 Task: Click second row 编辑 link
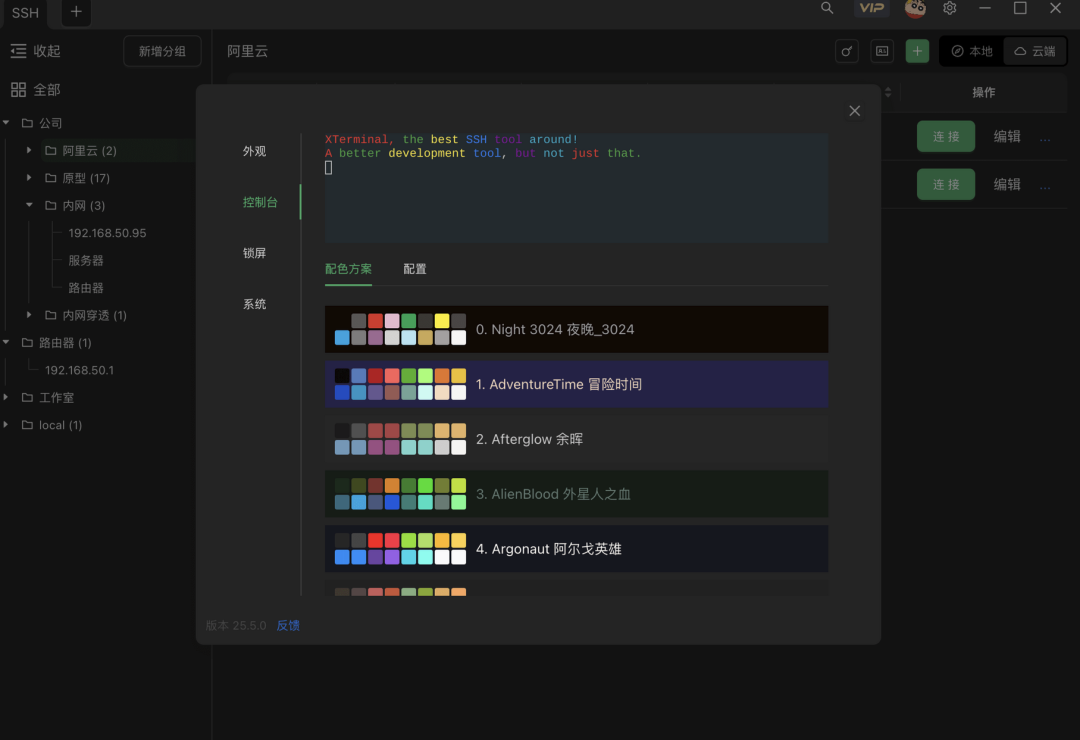(1007, 185)
